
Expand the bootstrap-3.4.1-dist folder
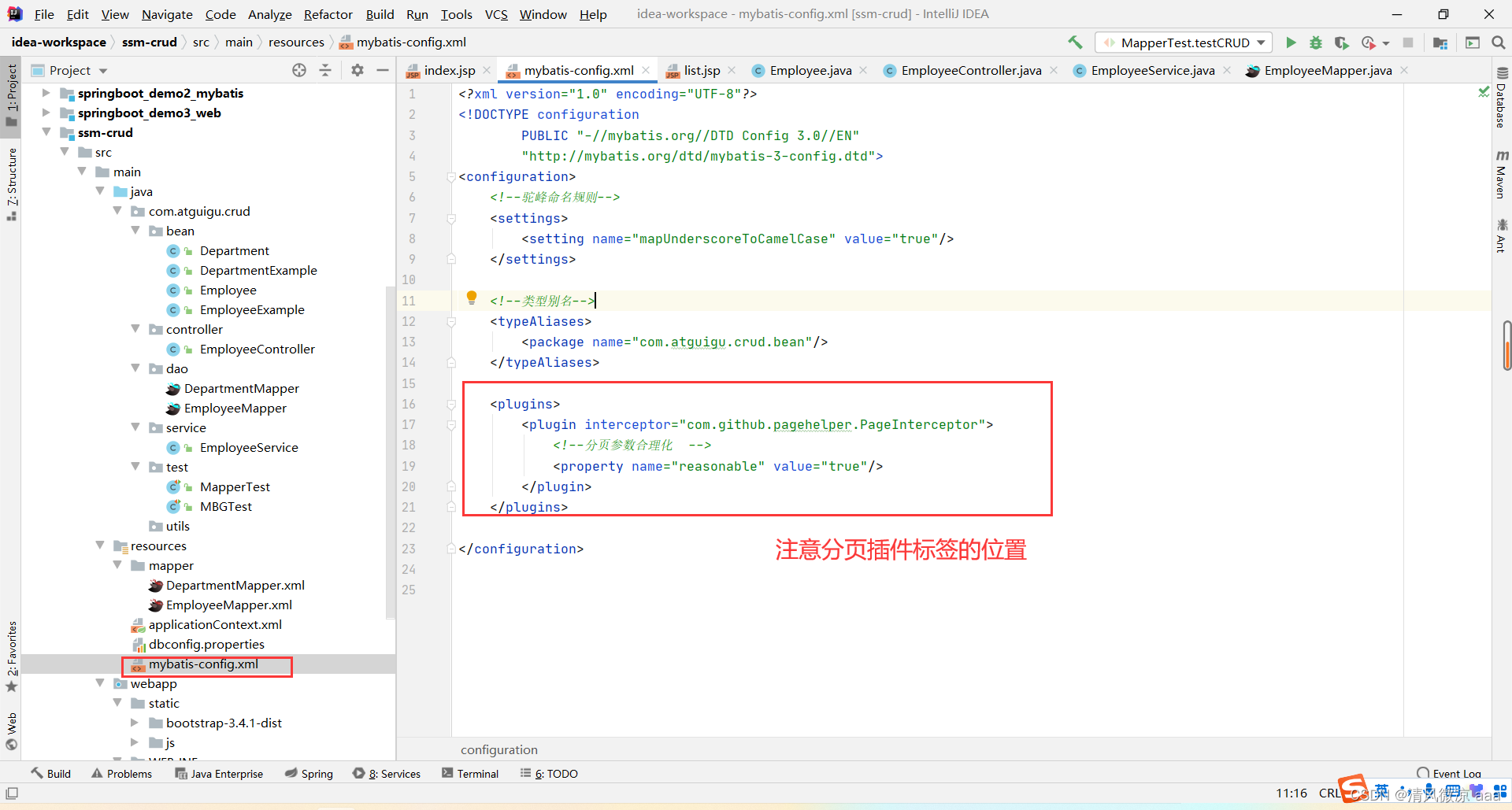(135, 723)
